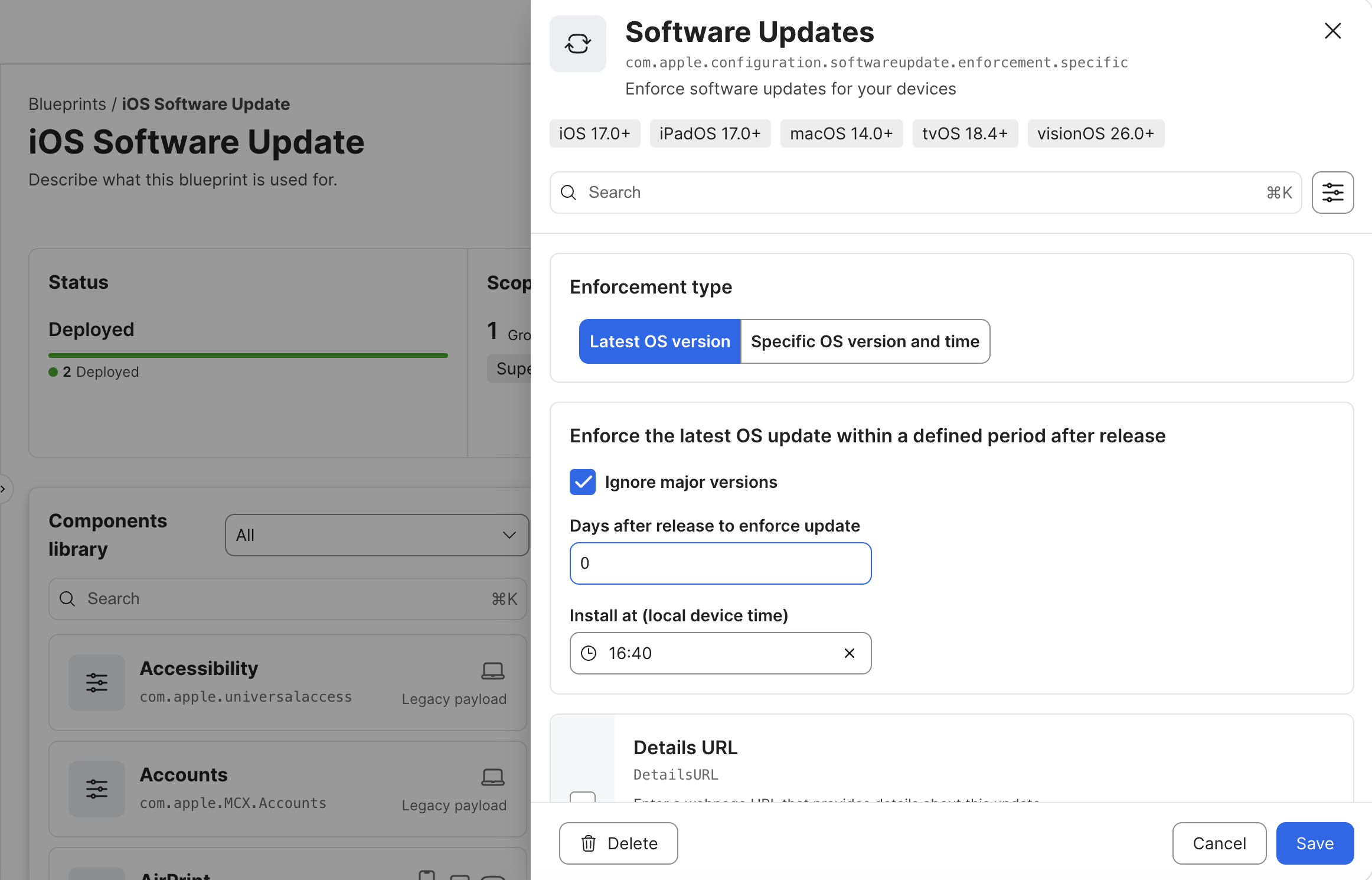Screen dimensions: 1372x880
Task: Click the Days after release input field
Action: coord(720,563)
